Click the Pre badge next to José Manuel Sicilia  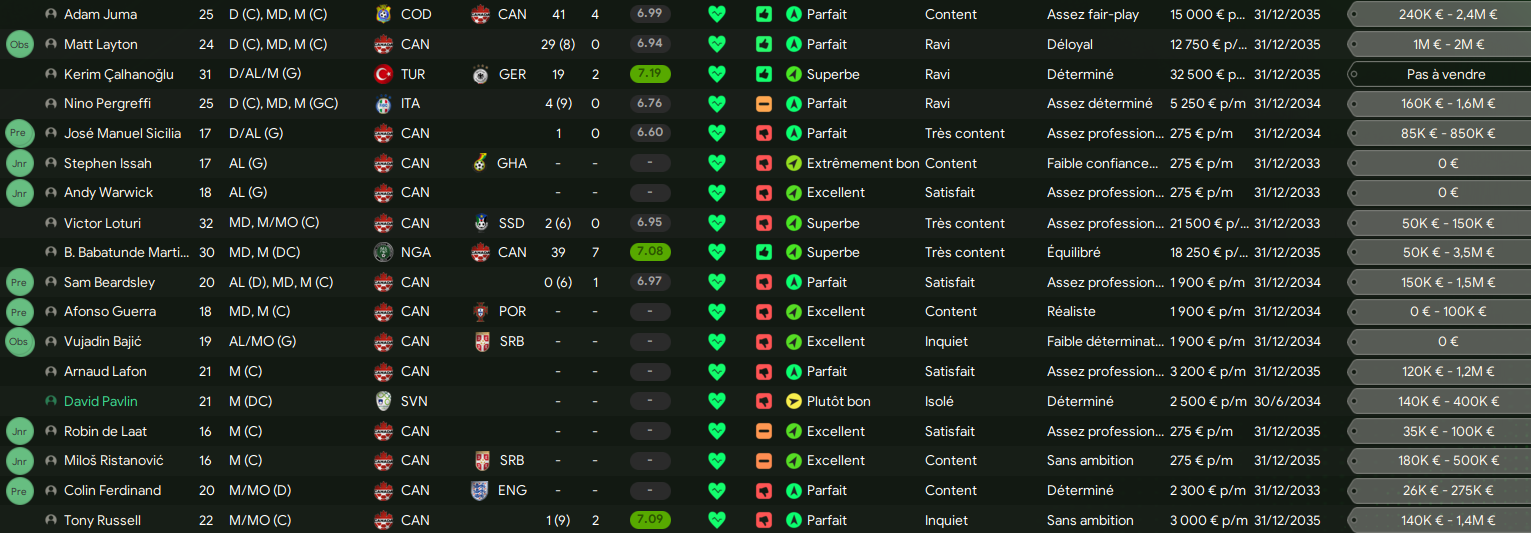20,134
